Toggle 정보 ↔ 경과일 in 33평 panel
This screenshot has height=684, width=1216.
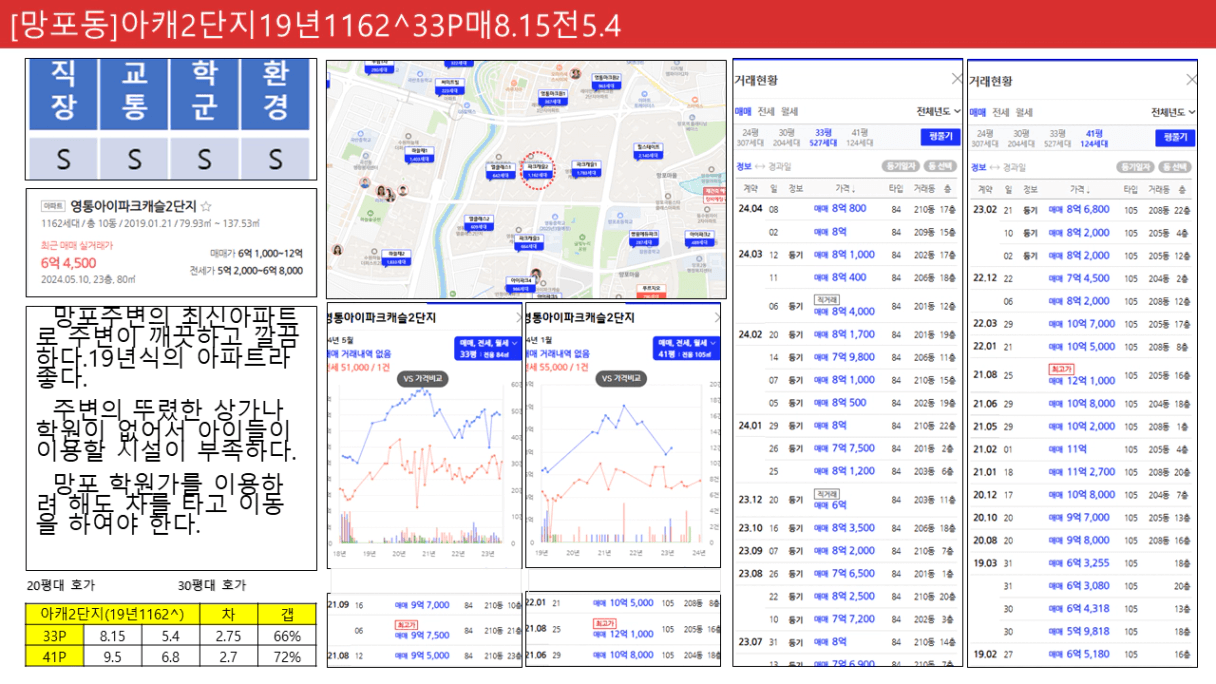(762, 167)
